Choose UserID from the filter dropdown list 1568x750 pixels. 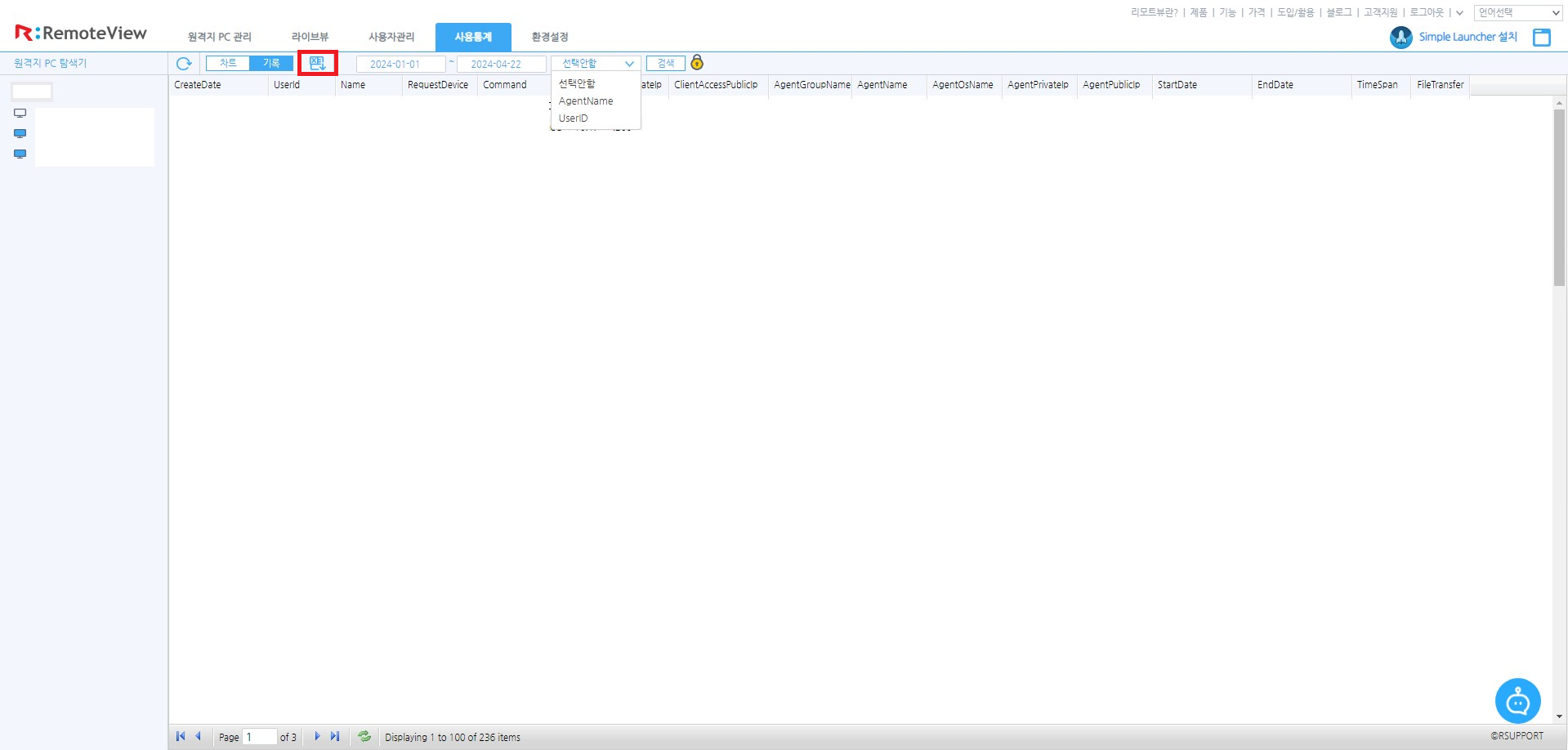tap(573, 118)
